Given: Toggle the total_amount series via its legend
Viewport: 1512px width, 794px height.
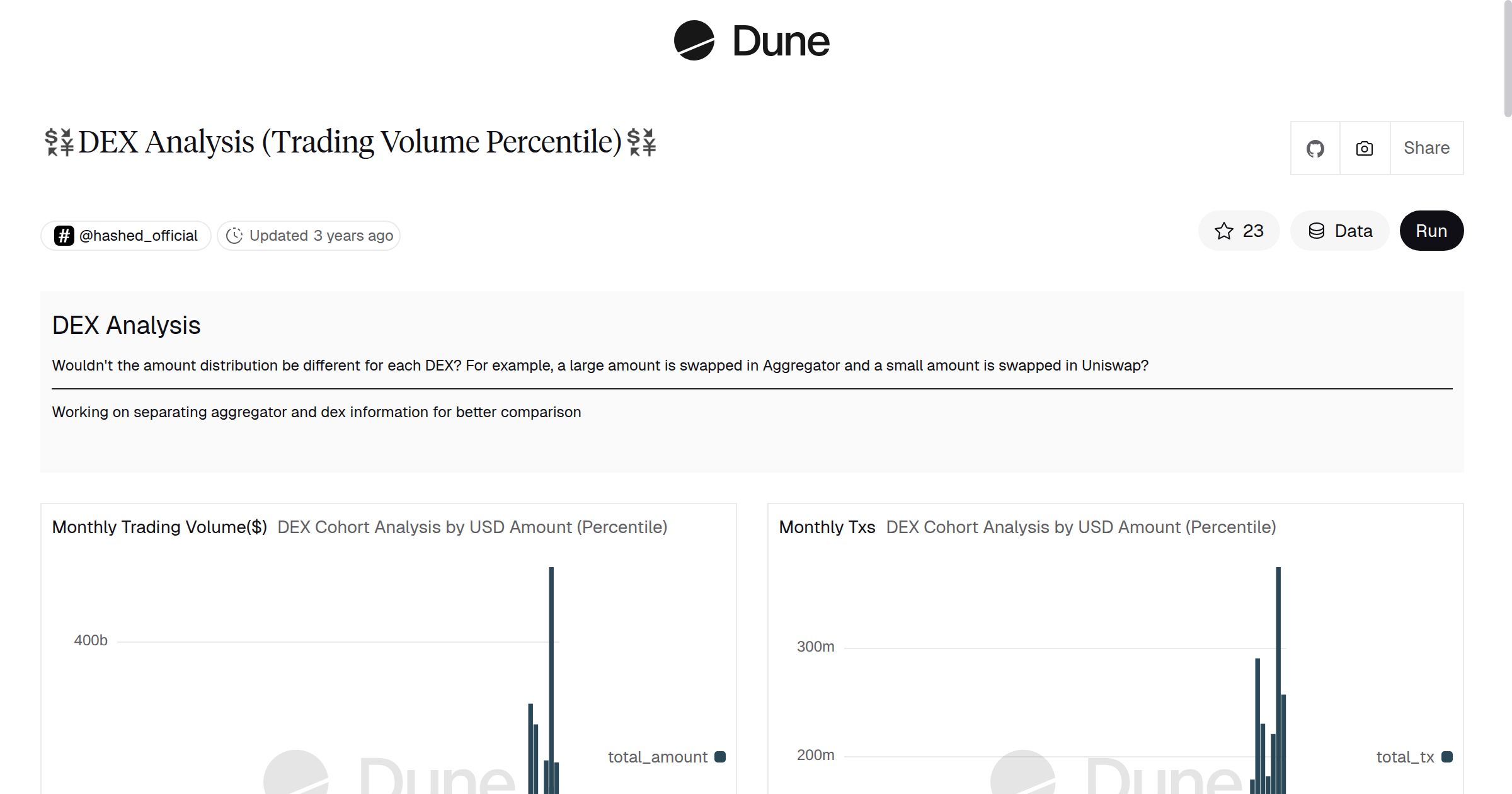Looking at the screenshot, I should [658, 757].
